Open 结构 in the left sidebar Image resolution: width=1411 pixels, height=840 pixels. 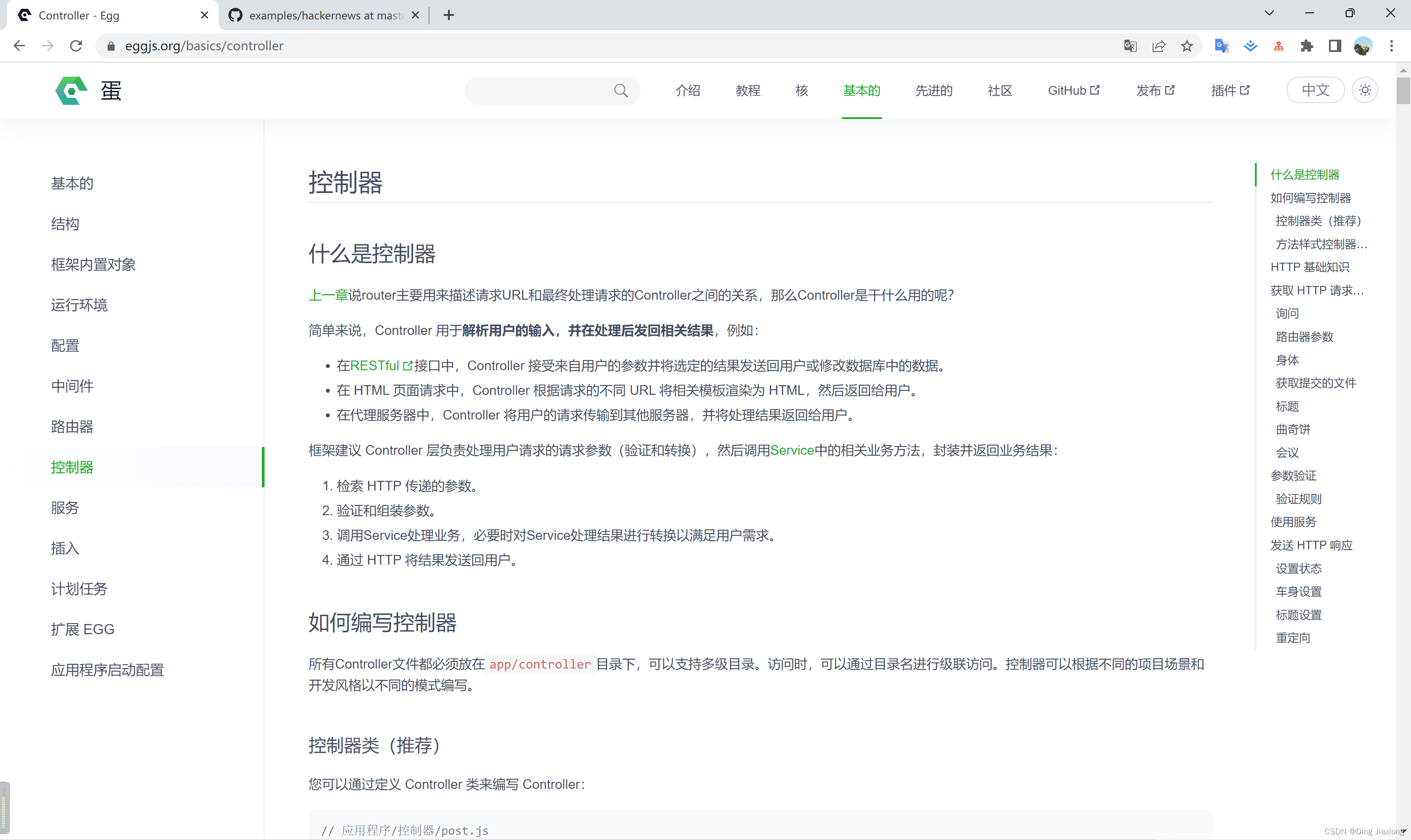65,224
